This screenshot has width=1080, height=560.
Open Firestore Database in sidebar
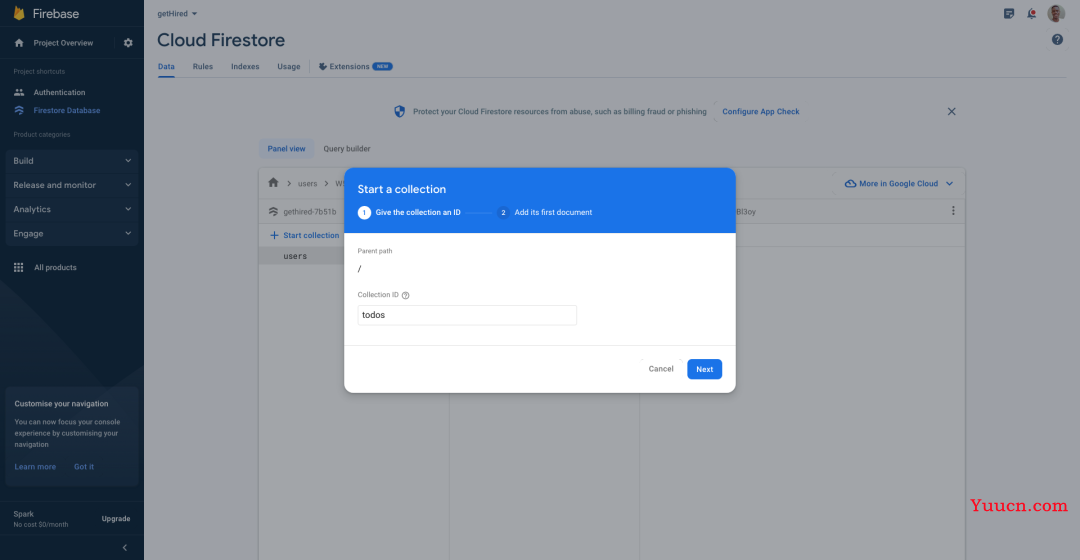tap(67, 110)
